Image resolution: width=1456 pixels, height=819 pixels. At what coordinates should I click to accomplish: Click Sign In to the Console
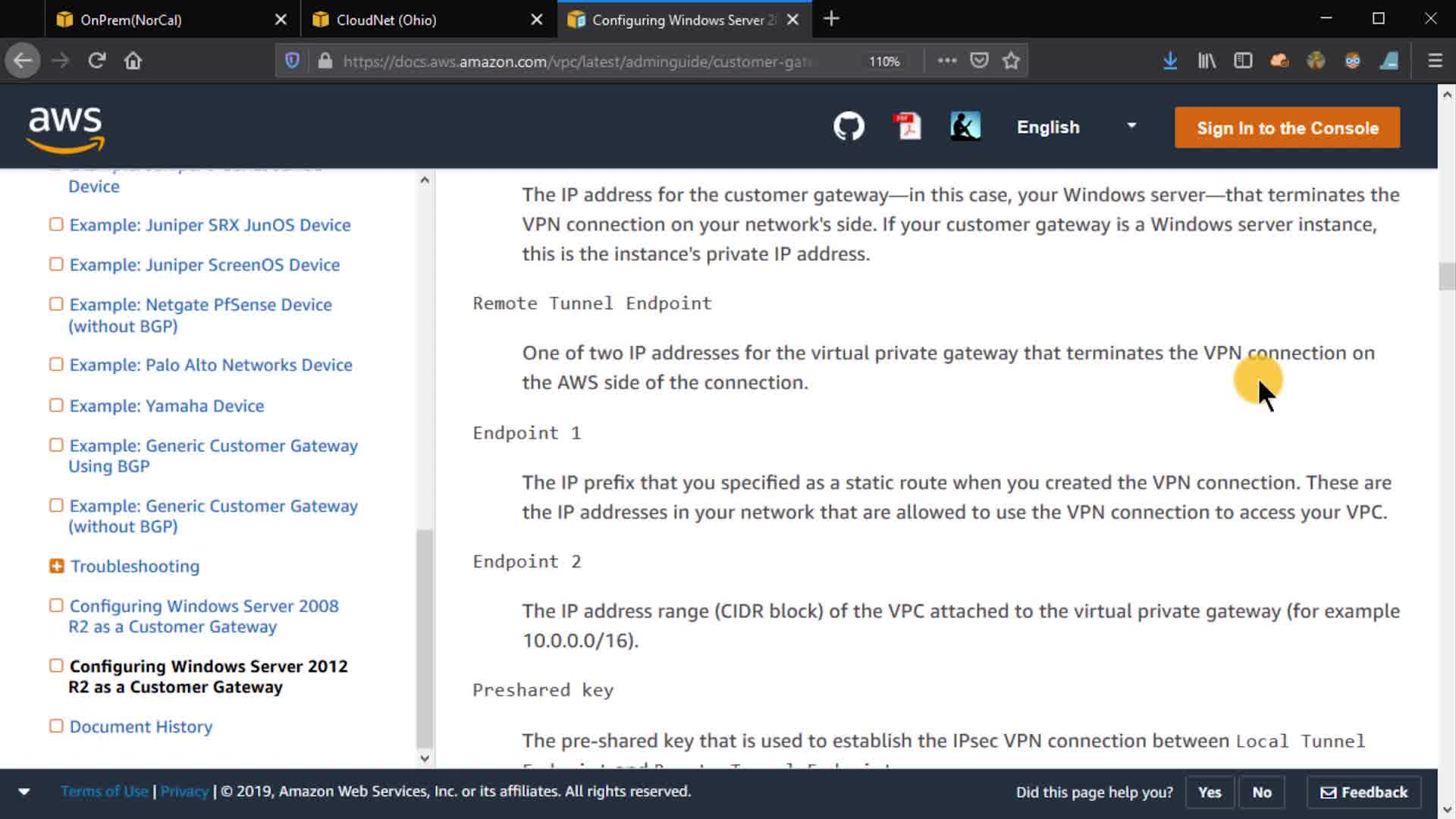pos(1287,127)
